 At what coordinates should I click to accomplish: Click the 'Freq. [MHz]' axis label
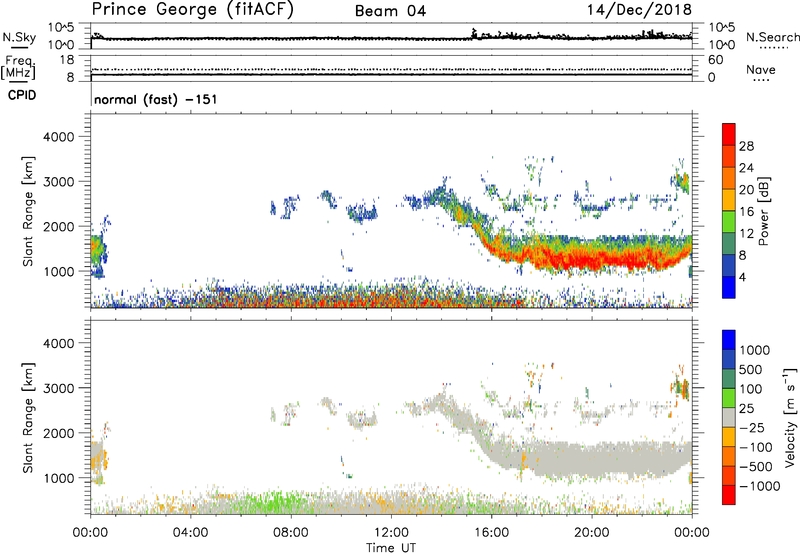pyautogui.click(x=18, y=67)
